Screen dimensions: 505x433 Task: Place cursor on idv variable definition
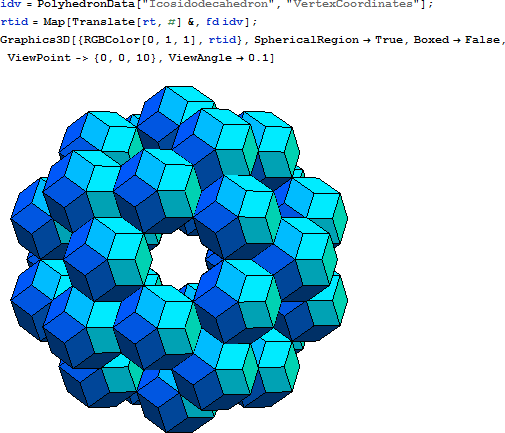pos(11,4)
